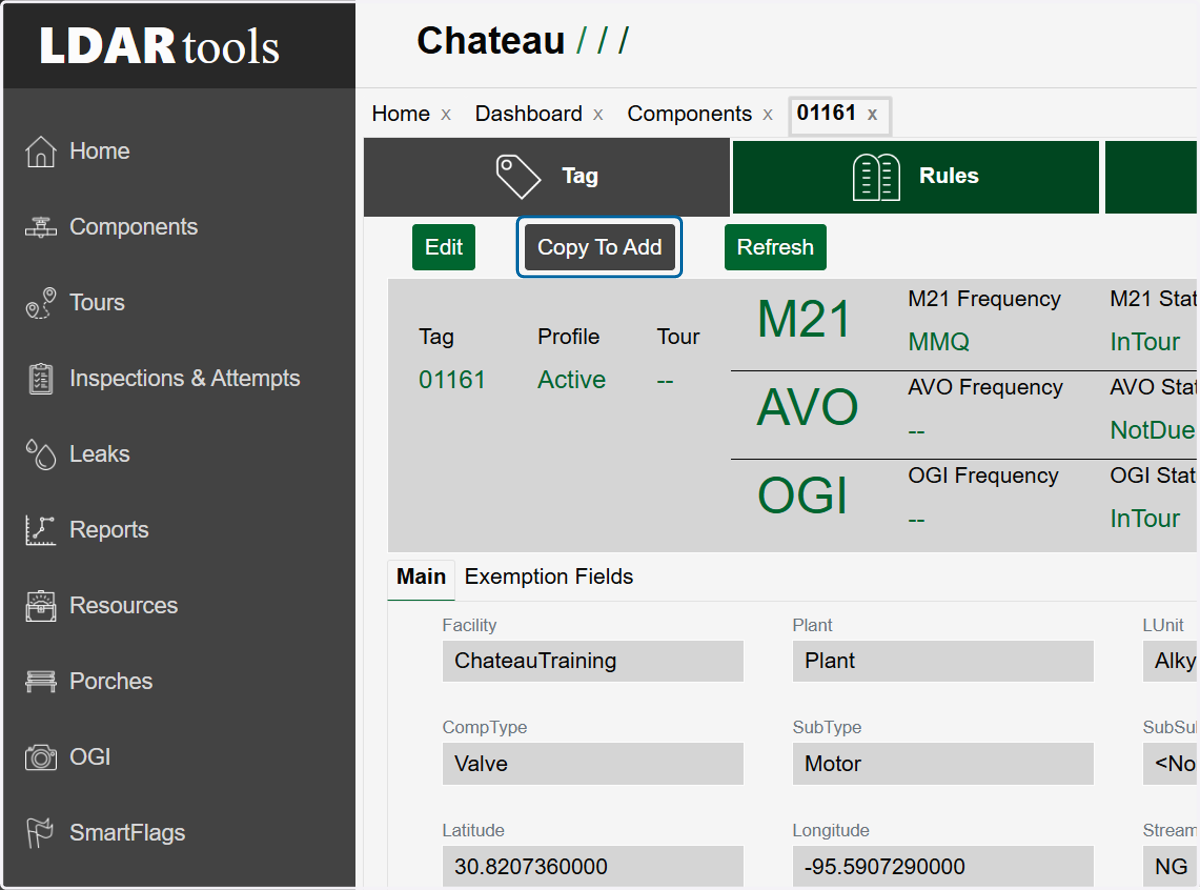The image size is (1200, 890).
Task: Click the large AVO heading
Action: coord(808,407)
